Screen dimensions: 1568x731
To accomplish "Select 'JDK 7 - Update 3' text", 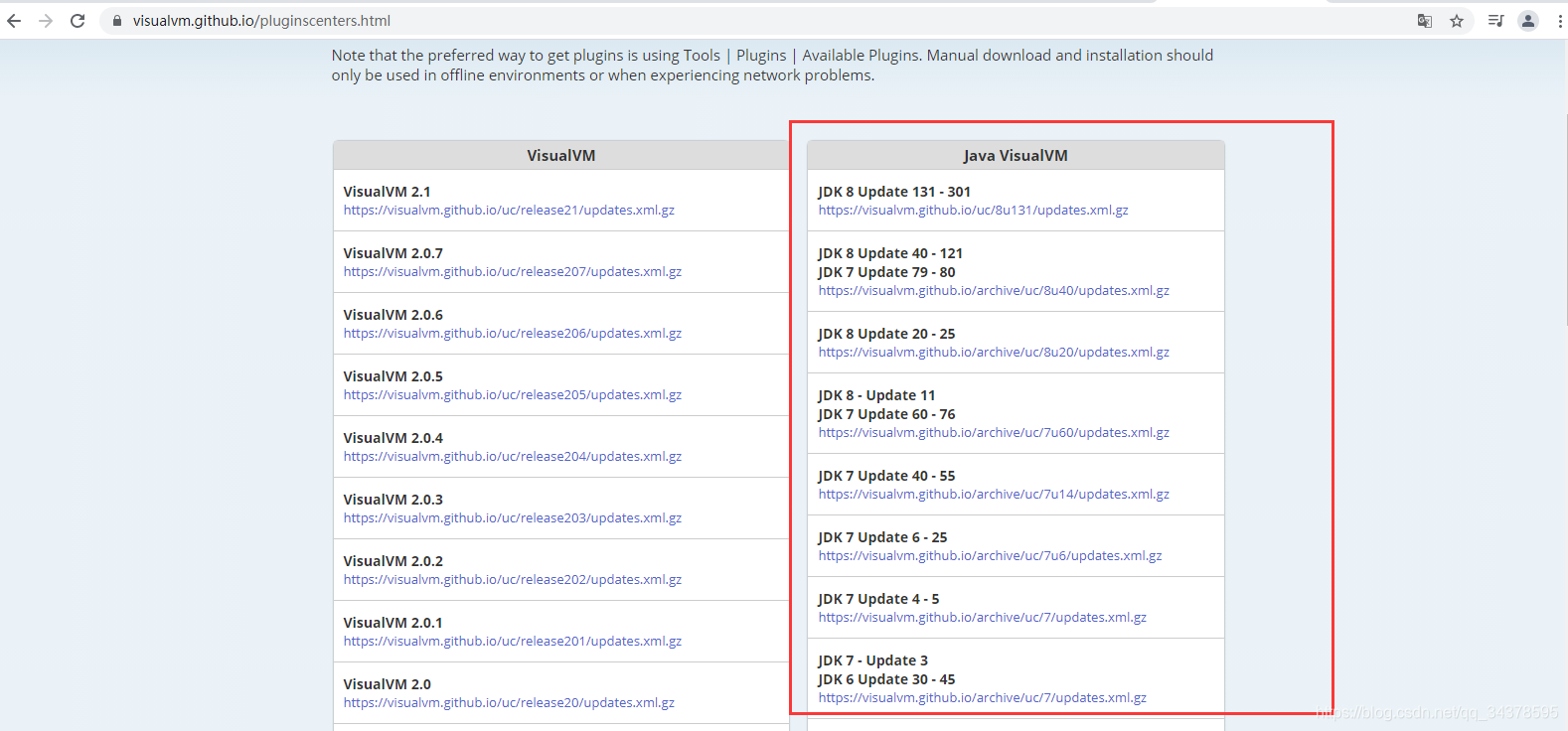I will click(x=872, y=660).
